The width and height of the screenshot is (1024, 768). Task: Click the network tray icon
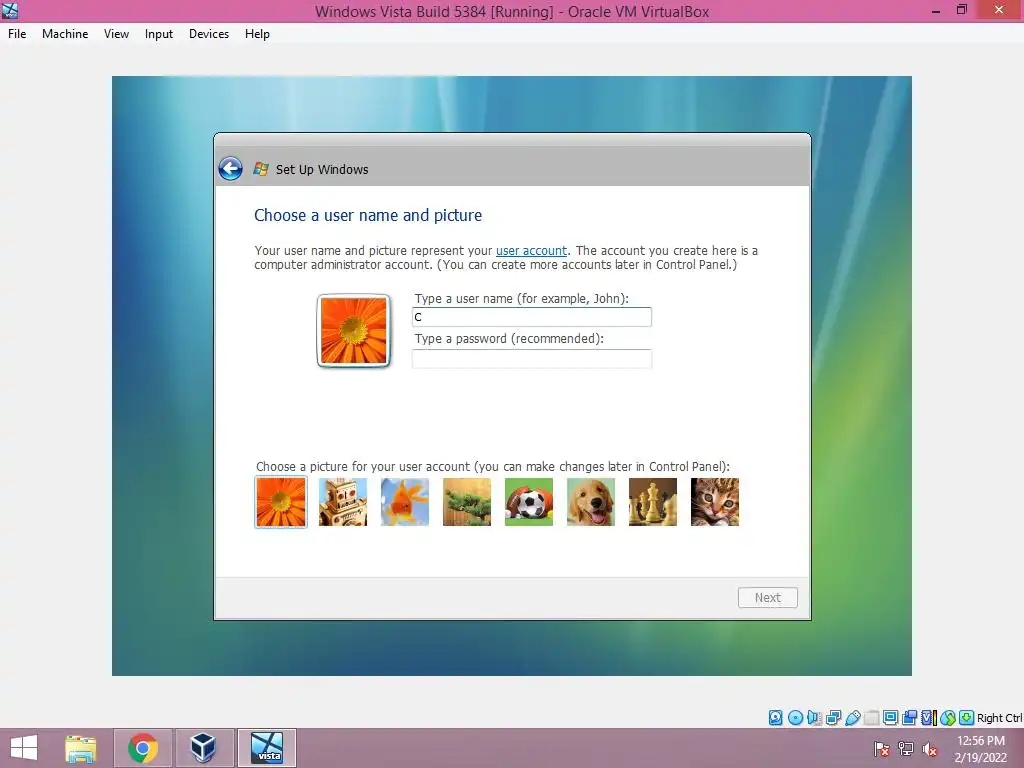point(906,749)
